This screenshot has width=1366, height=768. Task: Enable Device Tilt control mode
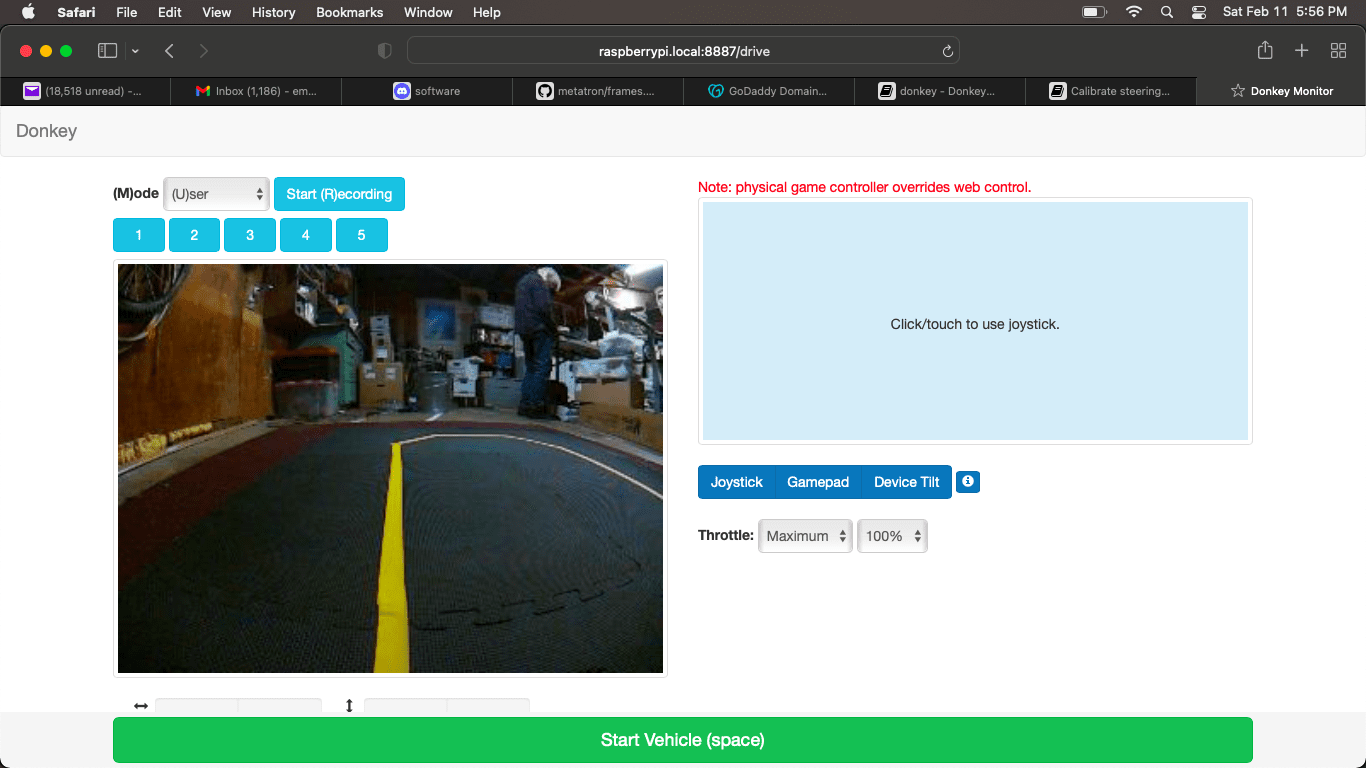pos(906,482)
